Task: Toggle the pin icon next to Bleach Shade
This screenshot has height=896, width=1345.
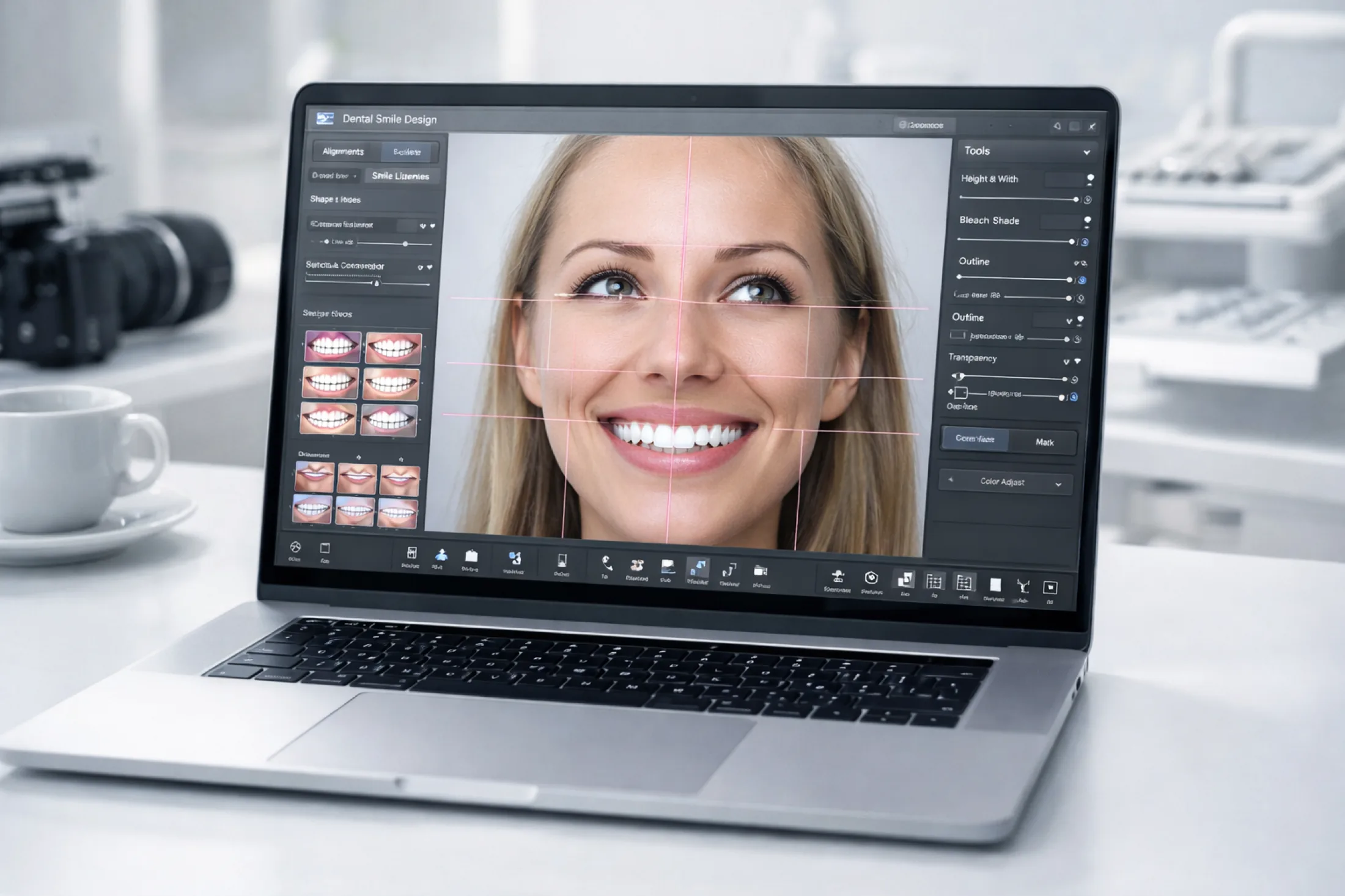Action: pos(1088,221)
